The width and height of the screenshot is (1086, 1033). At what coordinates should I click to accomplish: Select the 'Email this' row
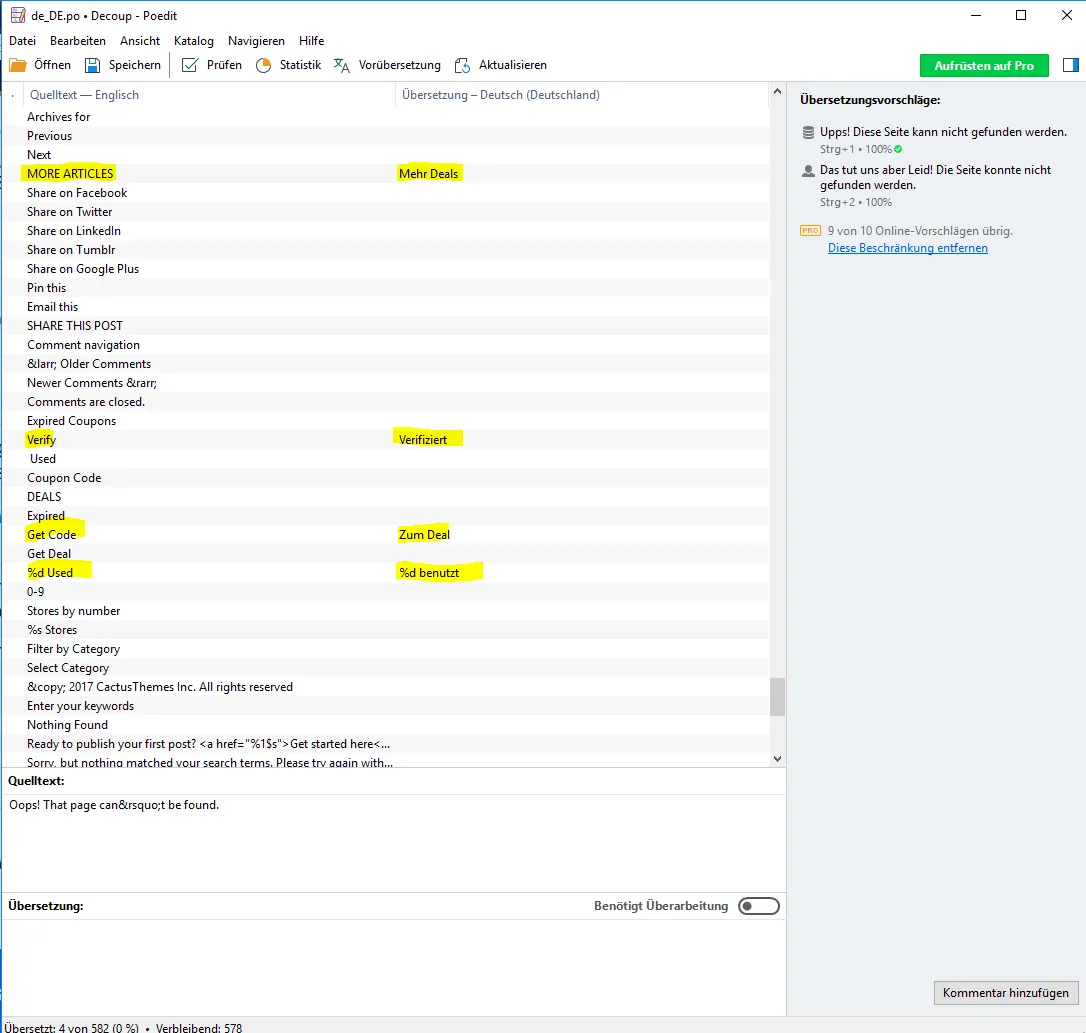pyautogui.click(x=386, y=306)
